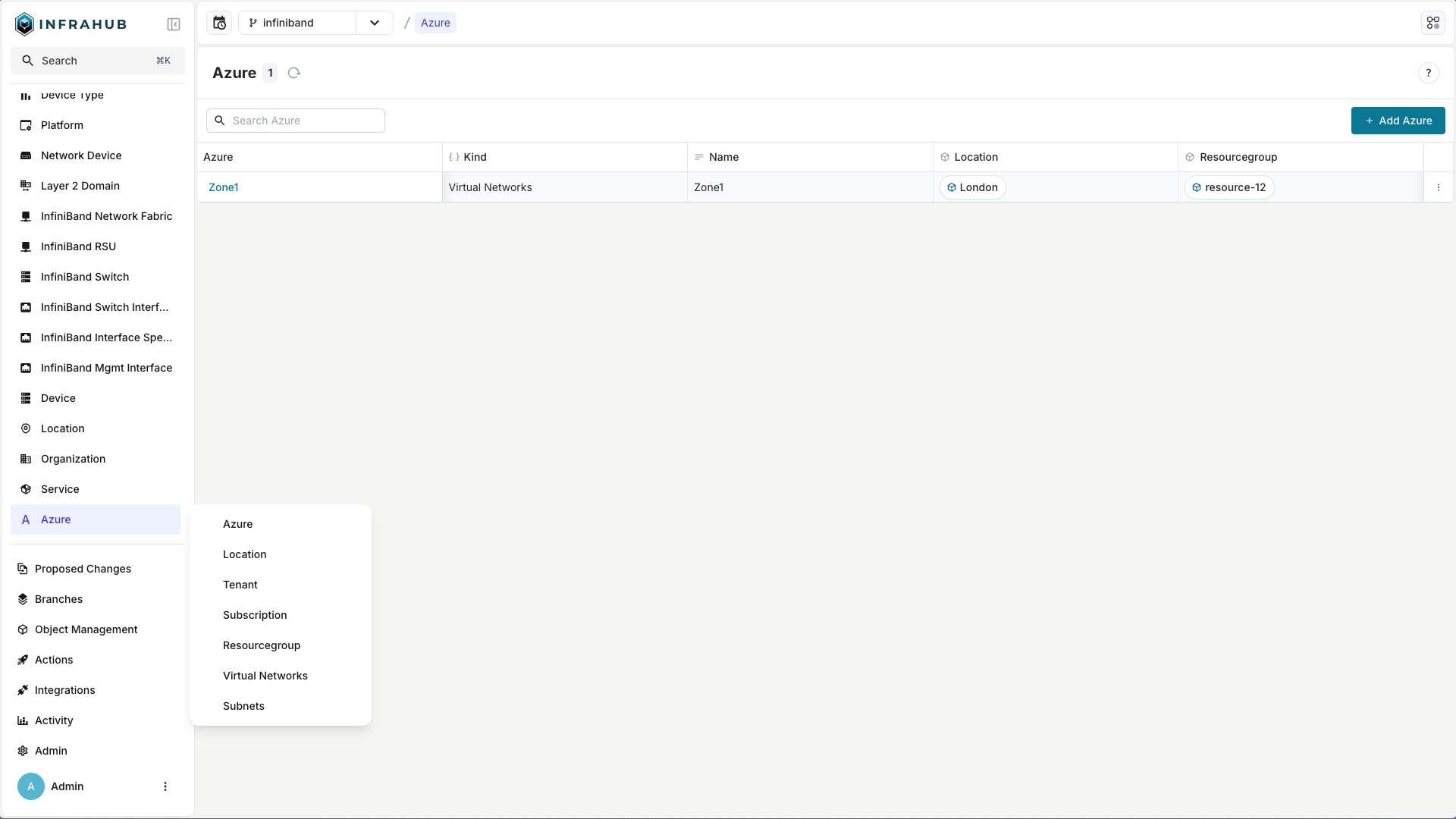Click the Azure breadcrumb link

tap(435, 23)
